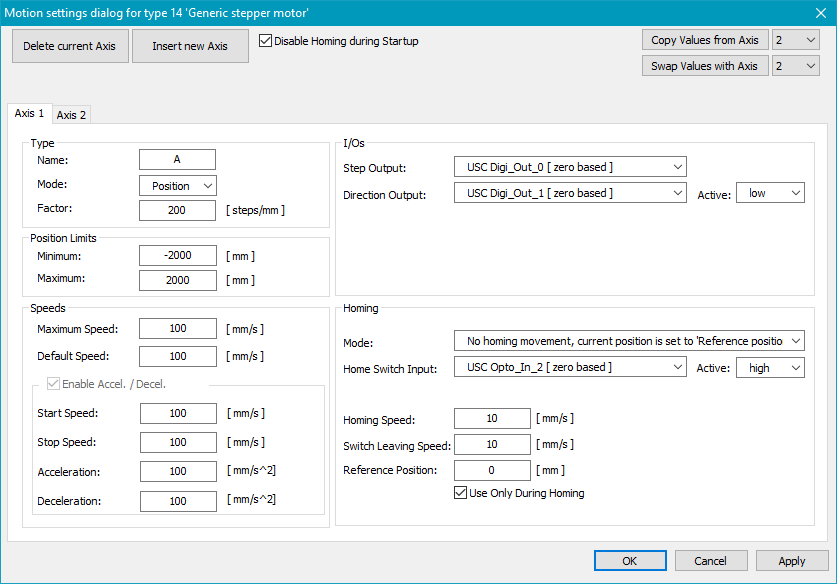Image resolution: width=837 pixels, height=584 pixels.
Task: Click the Delete current Axis button
Action: pos(70,46)
